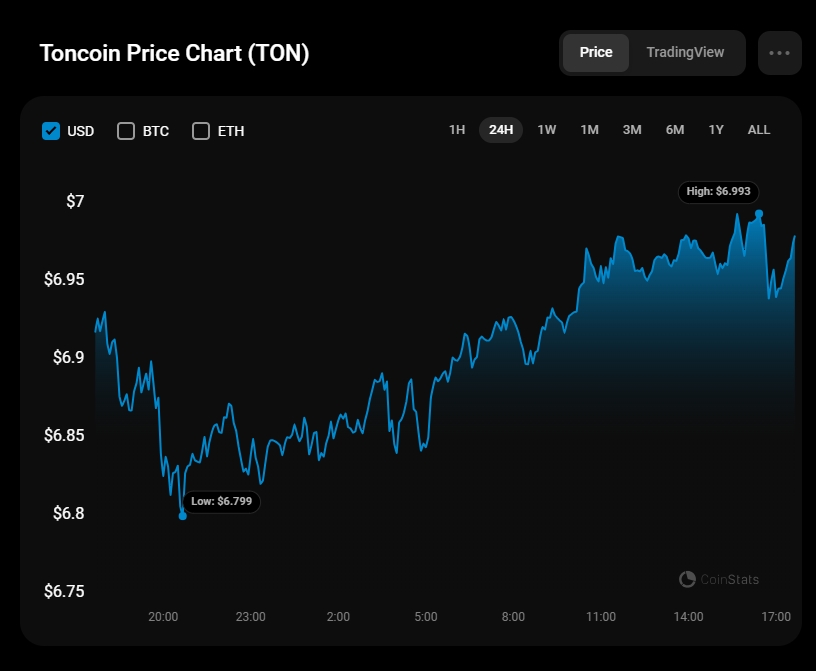
Task: Select the ALL time range
Action: (x=759, y=130)
